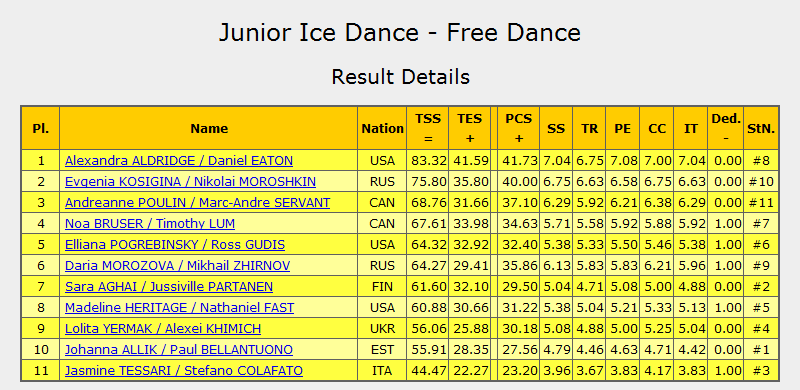Screen dimensions: 800x390
Task: Click the PCS column header
Action: tap(518, 128)
